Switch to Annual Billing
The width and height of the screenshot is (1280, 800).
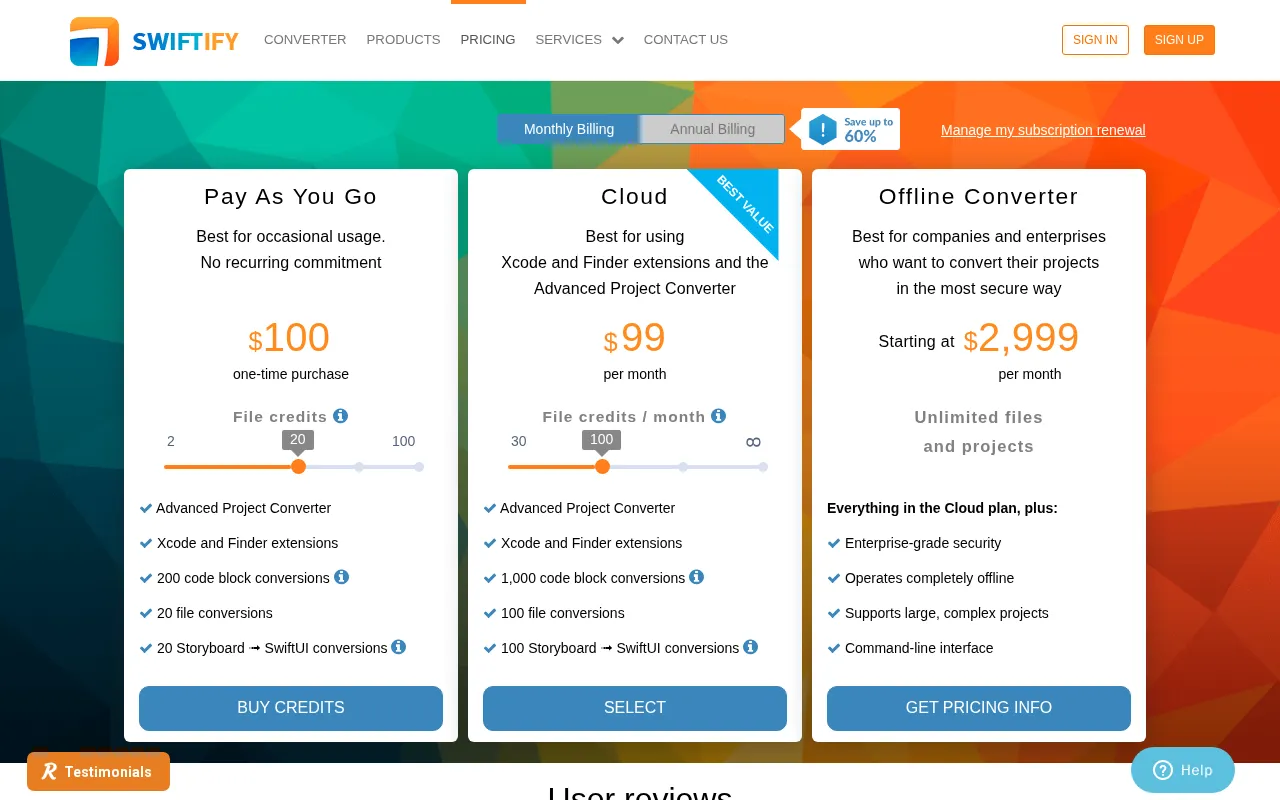tap(712, 129)
